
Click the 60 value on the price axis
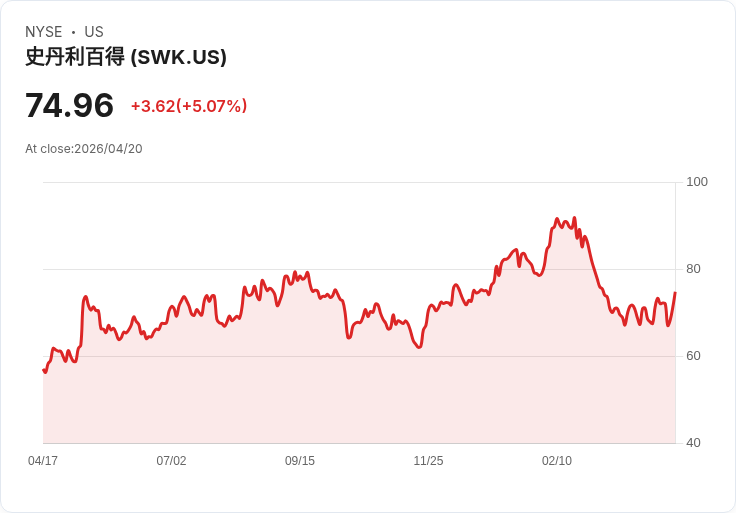pos(693,356)
